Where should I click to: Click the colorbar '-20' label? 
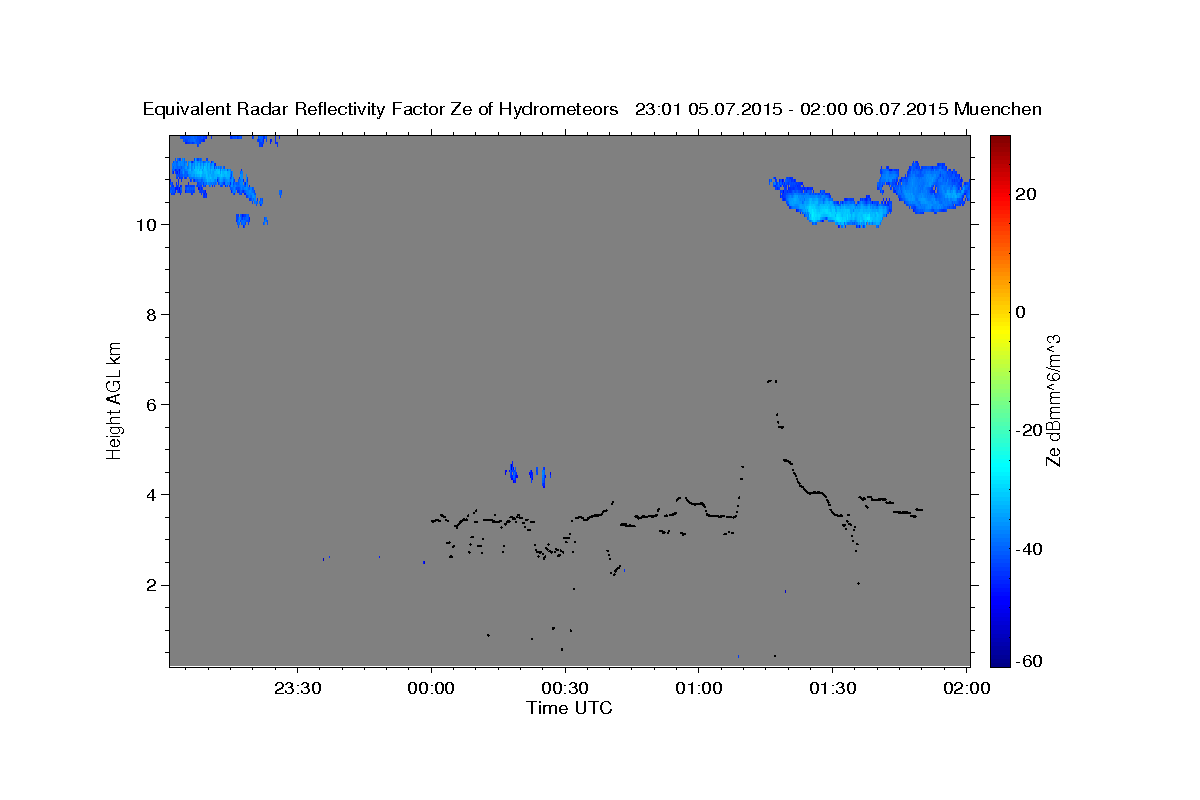click(1029, 430)
